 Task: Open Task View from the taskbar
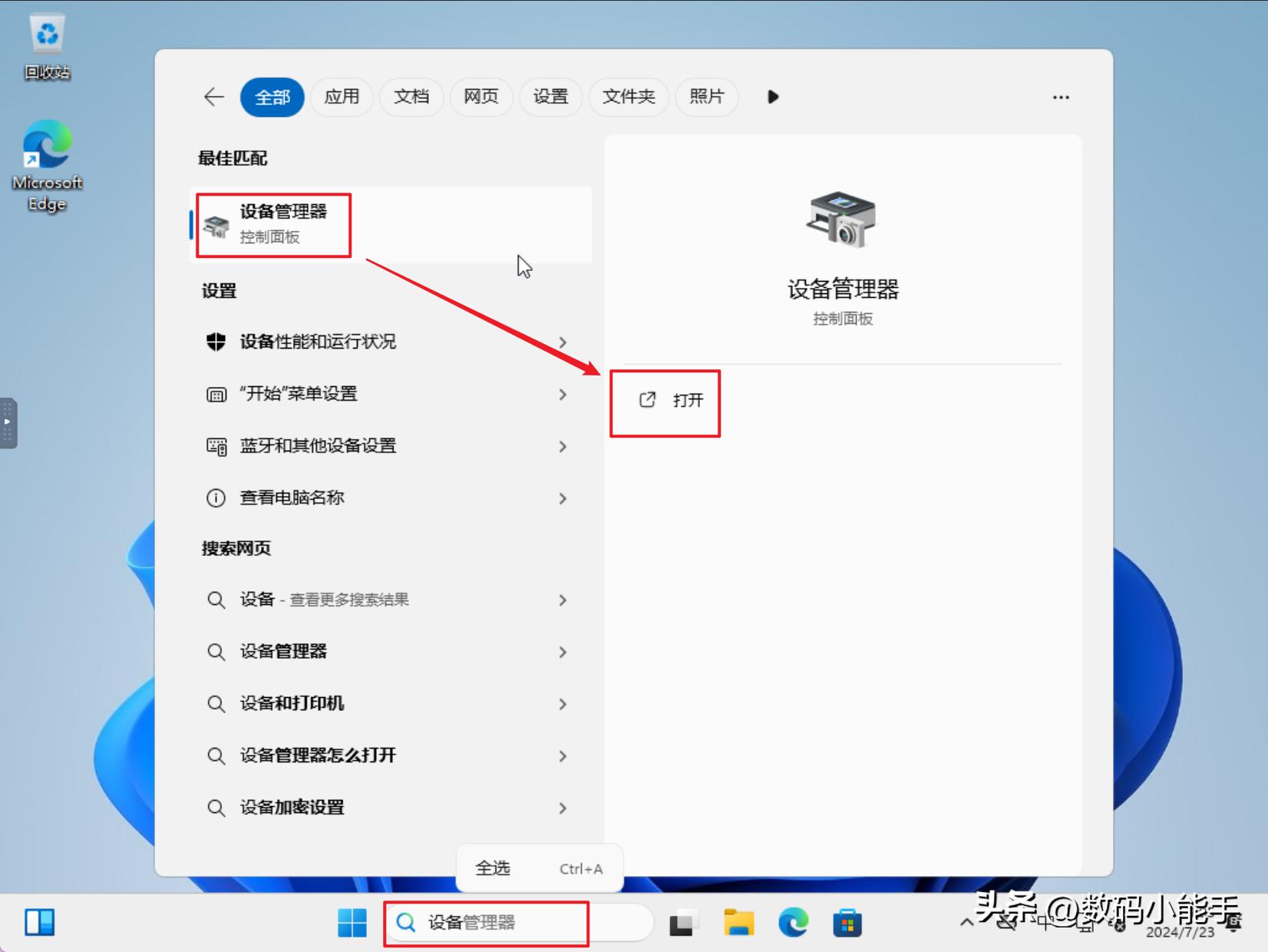[682, 922]
